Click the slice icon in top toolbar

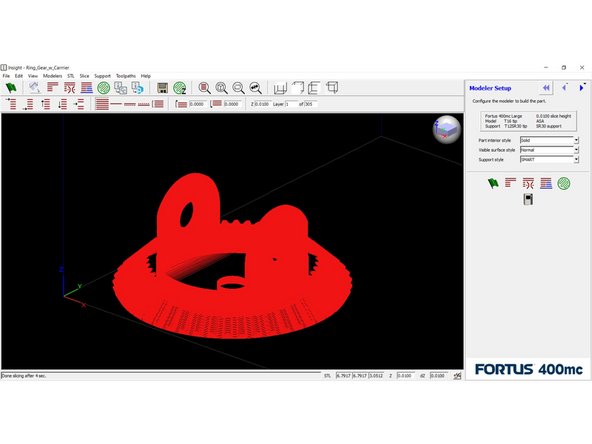52,88
